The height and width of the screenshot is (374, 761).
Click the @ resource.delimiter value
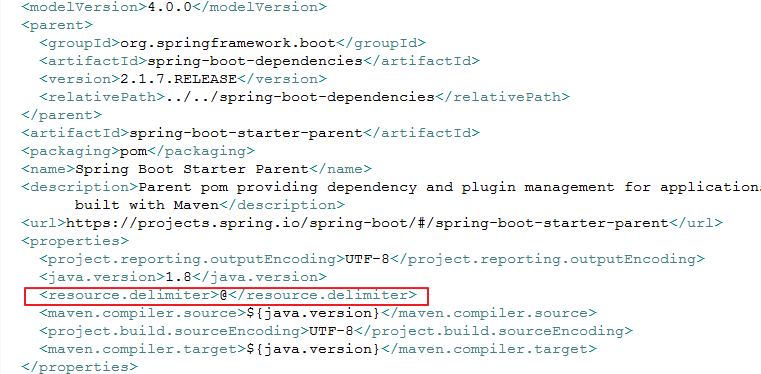tap(223, 294)
